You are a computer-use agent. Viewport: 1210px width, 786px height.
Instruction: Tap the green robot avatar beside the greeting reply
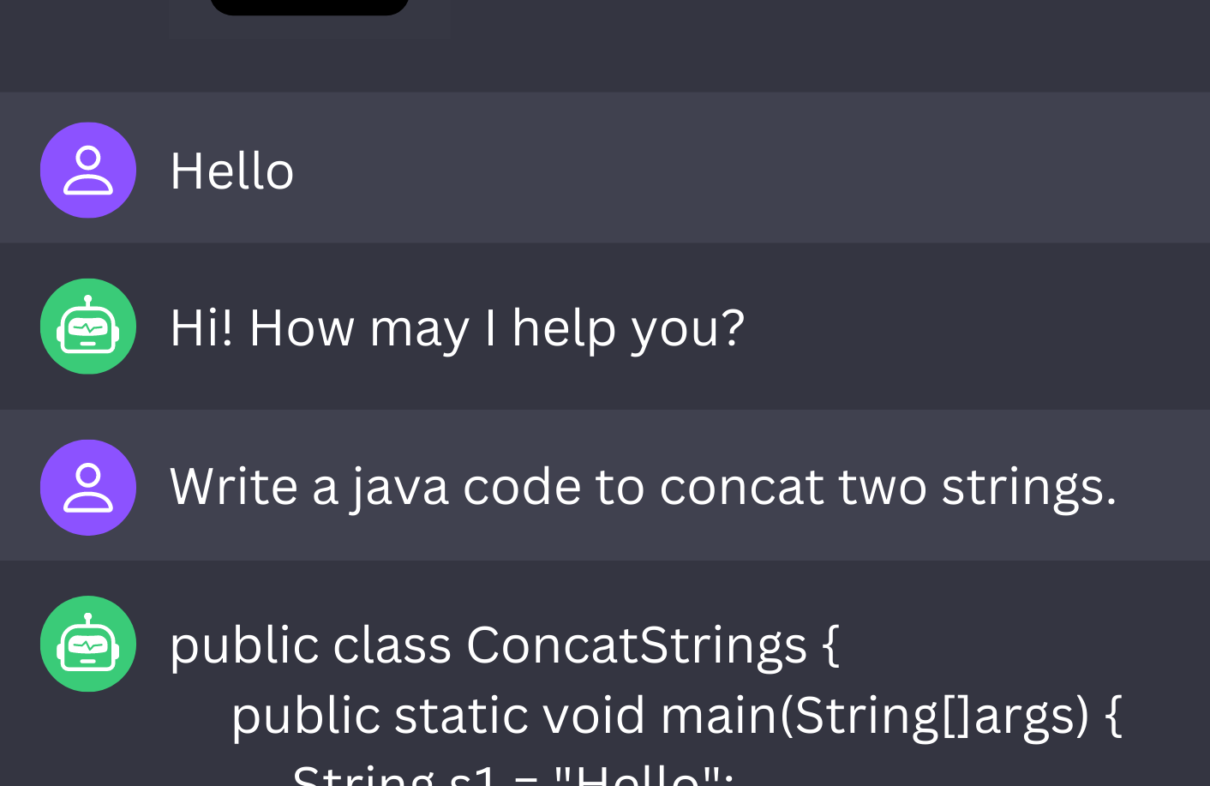point(88,326)
